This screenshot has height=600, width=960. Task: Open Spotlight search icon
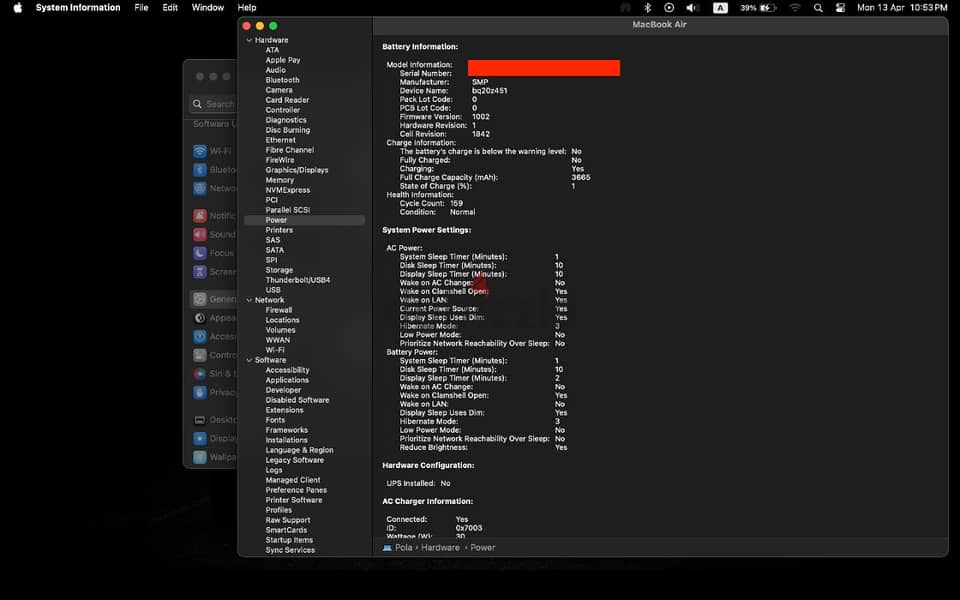coord(818,7)
